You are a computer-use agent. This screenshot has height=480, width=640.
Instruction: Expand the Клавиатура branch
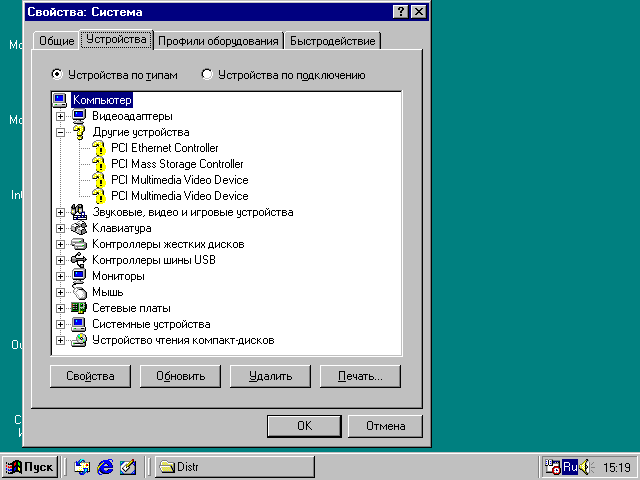pos(60,228)
